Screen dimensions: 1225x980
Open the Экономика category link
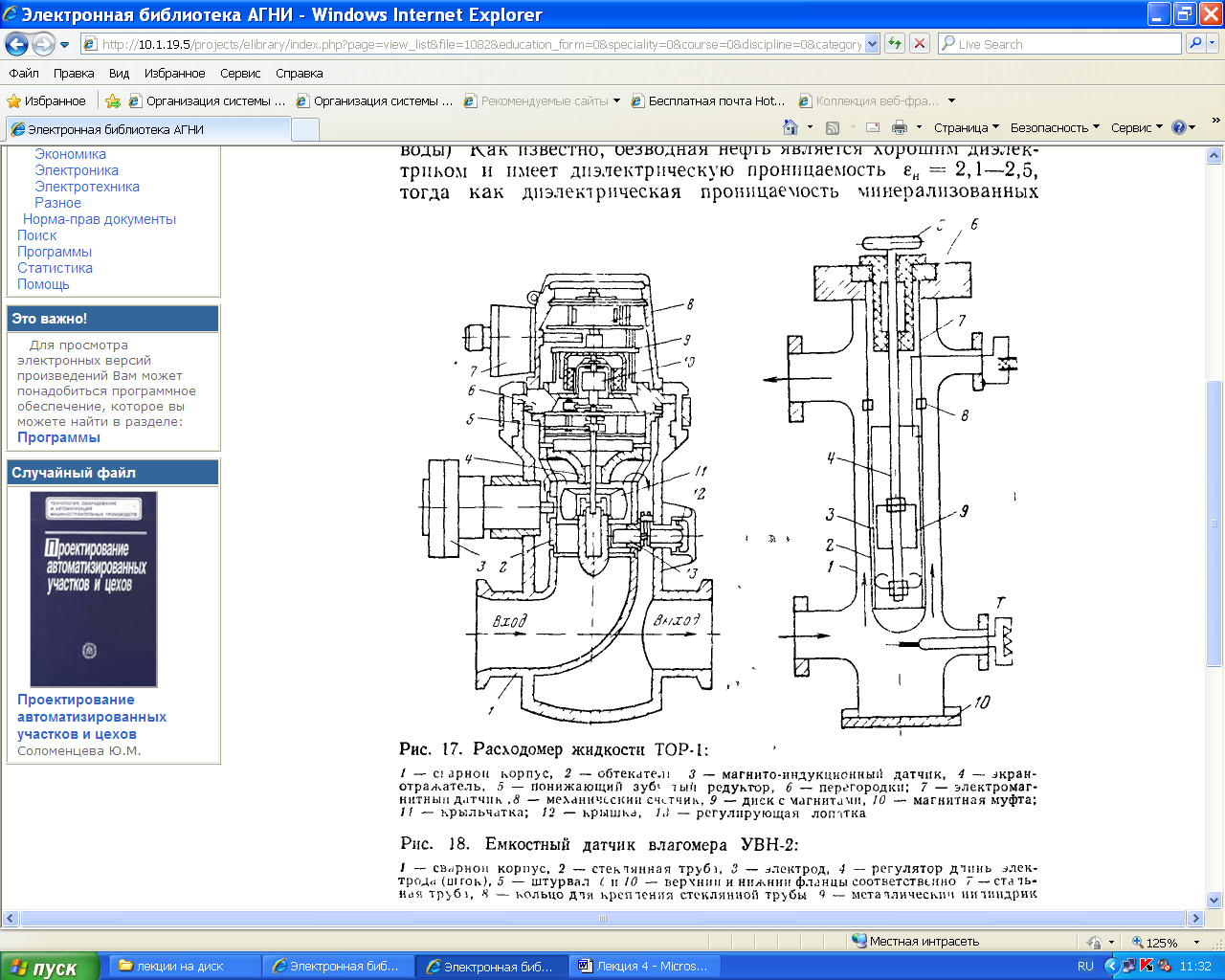click(71, 154)
